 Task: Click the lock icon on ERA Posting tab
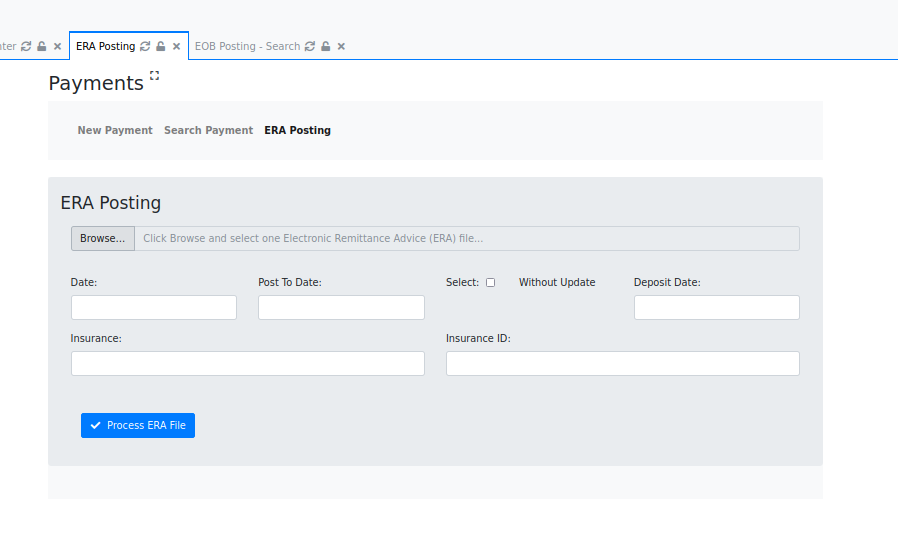161,46
